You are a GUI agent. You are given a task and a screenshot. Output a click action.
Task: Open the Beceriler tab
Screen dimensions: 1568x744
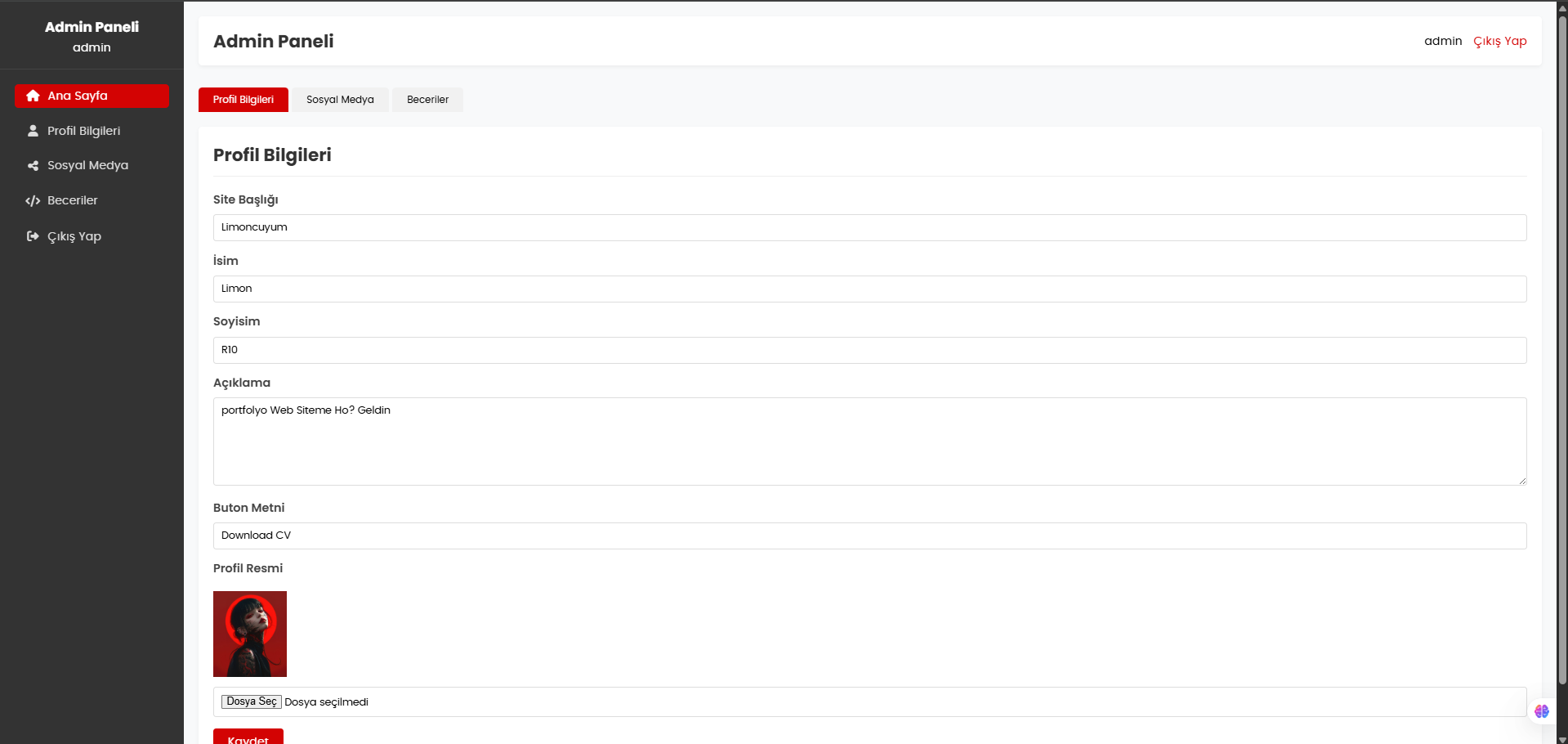click(427, 100)
